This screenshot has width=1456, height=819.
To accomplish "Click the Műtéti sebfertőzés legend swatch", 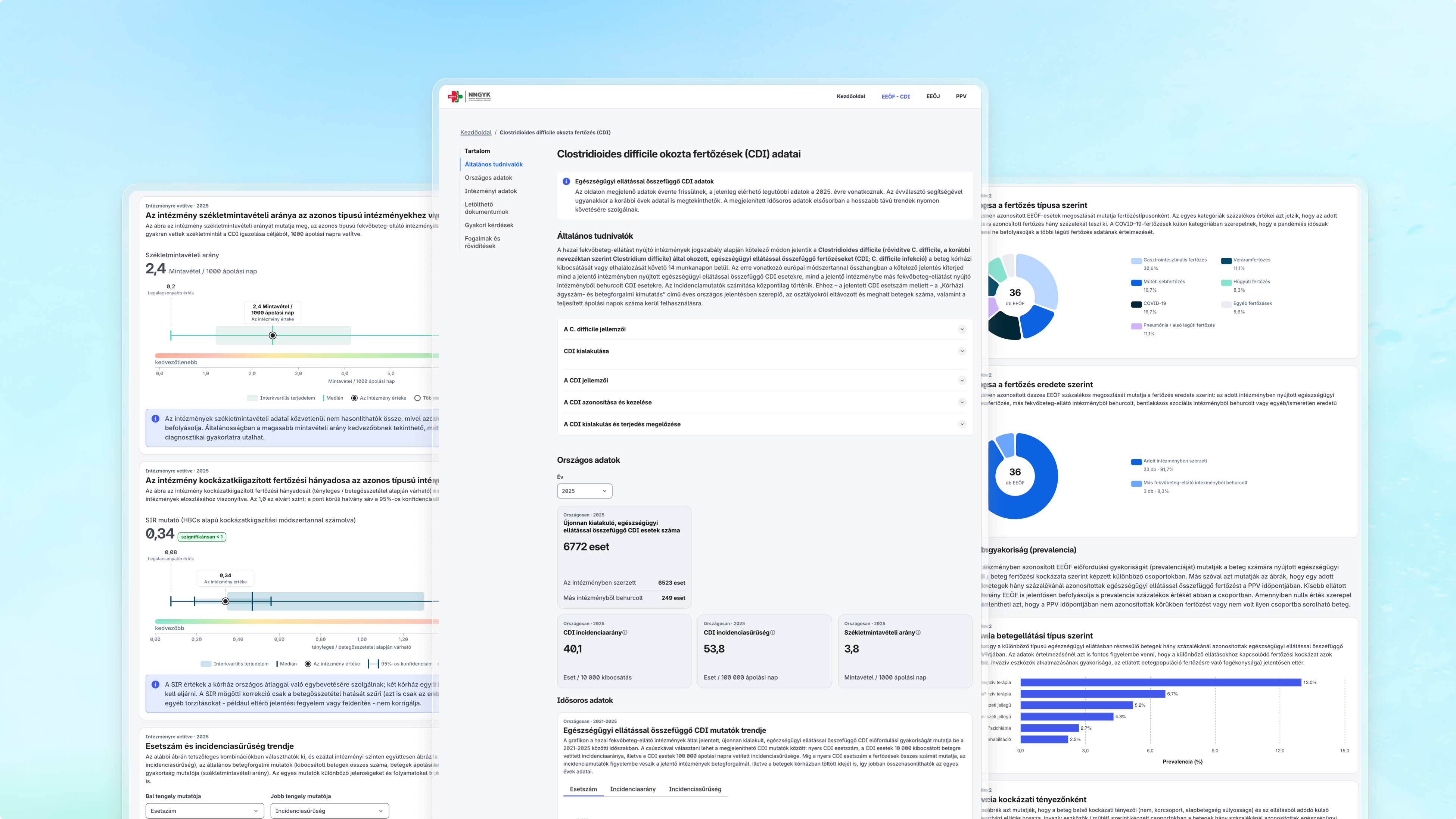I will [1136, 283].
